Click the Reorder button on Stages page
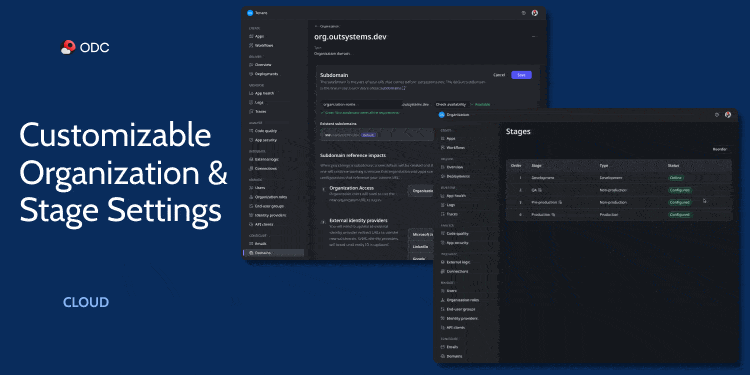The width and height of the screenshot is (750, 375). [720, 150]
